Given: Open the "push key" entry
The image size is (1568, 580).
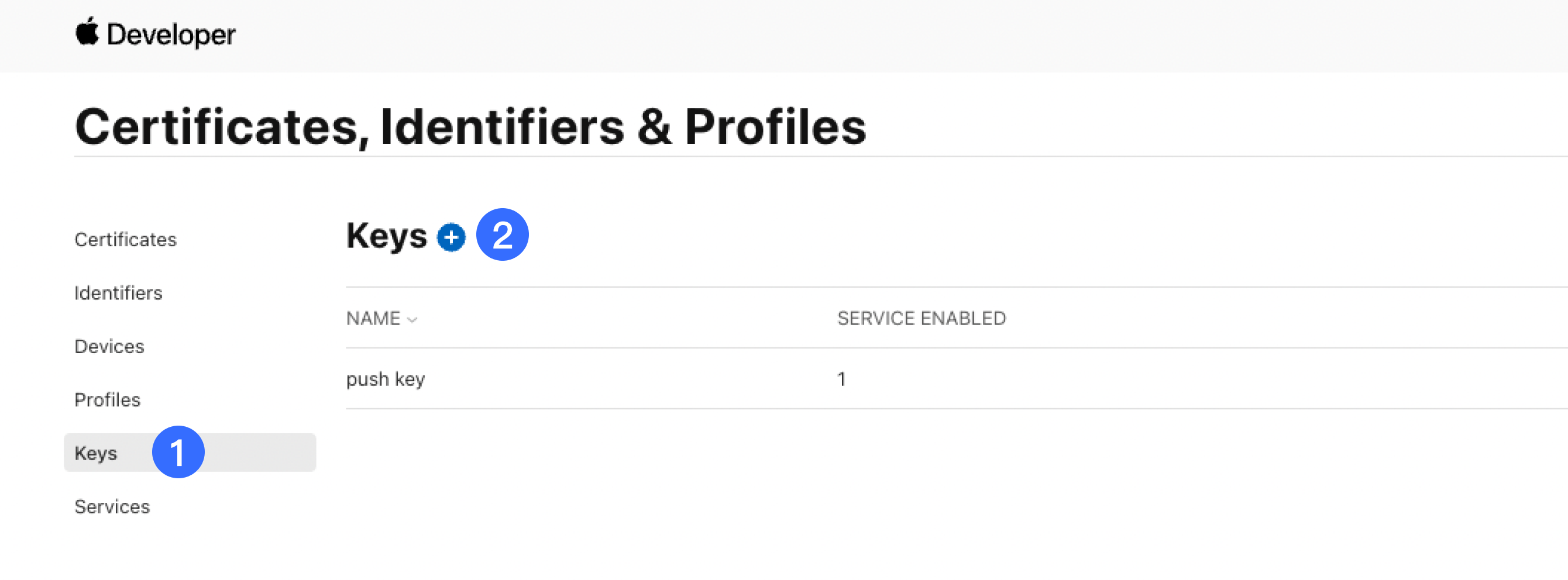Looking at the screenshot, I should (x=386, y=379).
